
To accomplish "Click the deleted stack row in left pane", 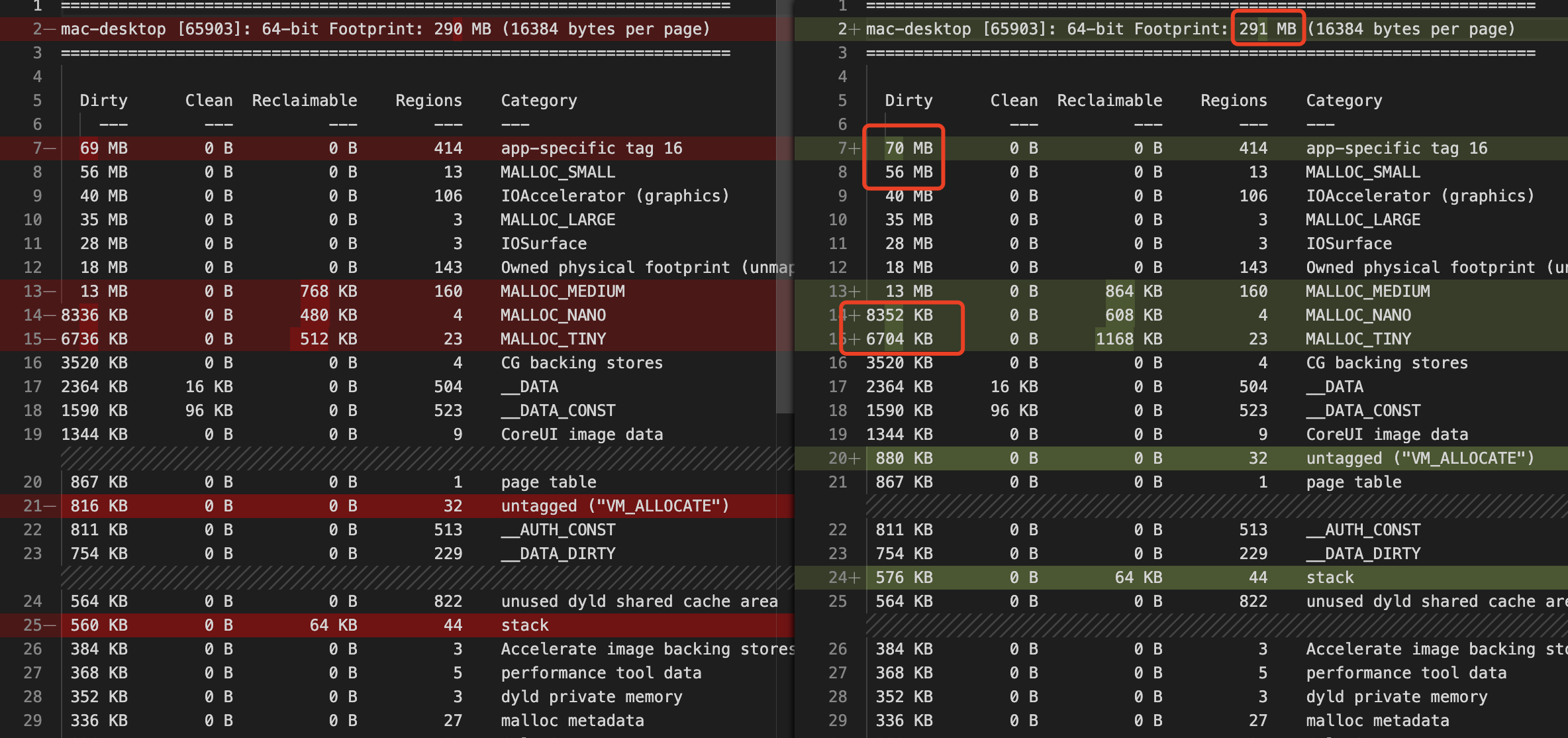I will tap(524, 625).
